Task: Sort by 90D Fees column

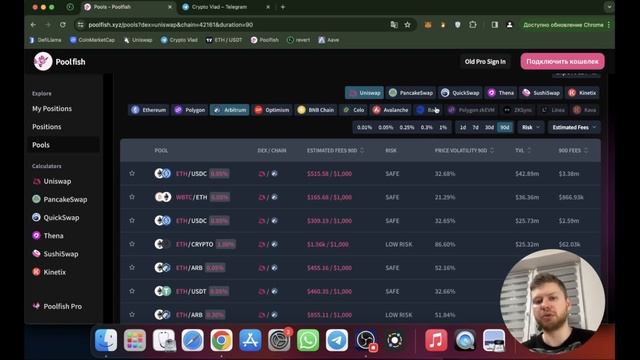Action: [573, 151]
